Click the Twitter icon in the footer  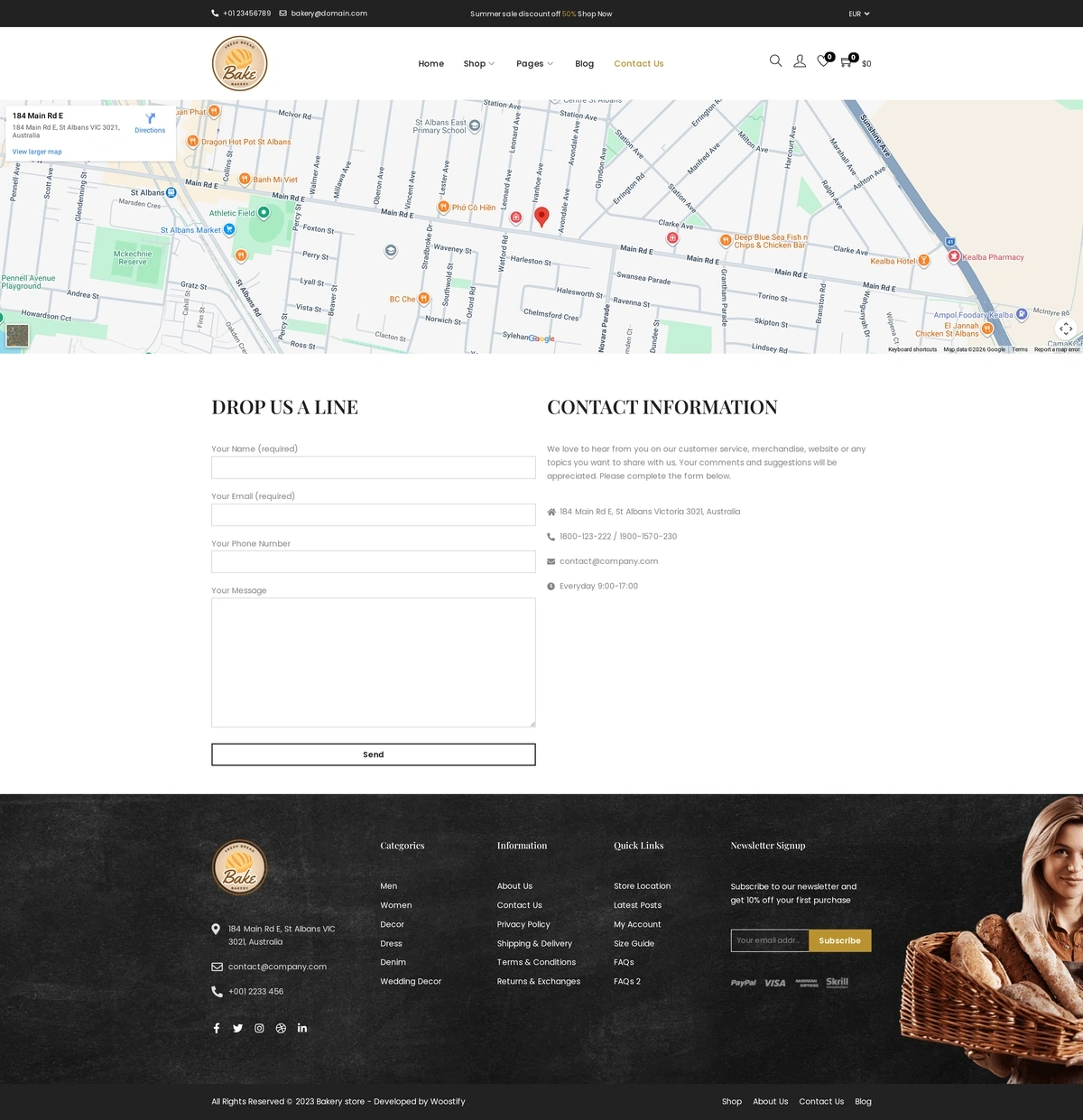tap(237, 1027)
